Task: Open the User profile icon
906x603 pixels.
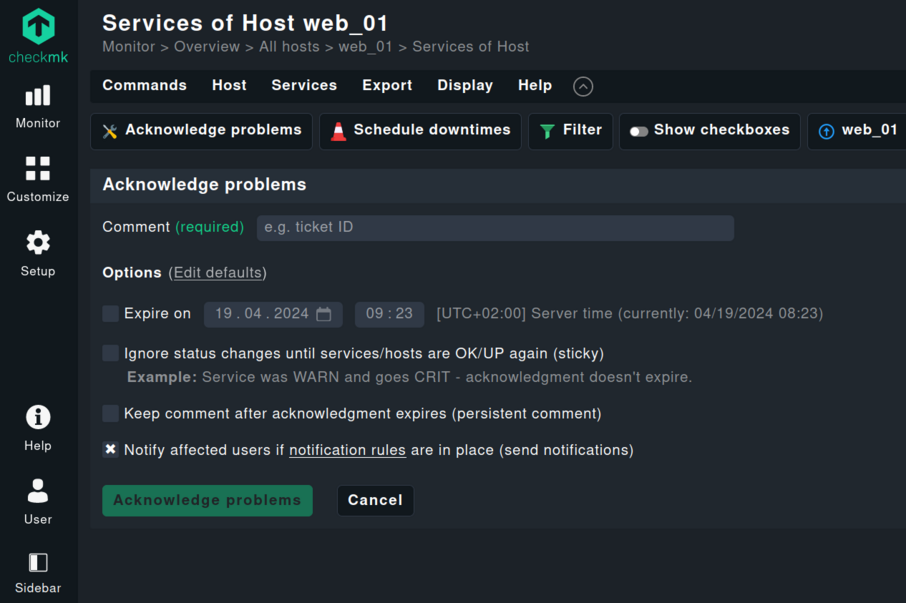Action: [38, 491]
